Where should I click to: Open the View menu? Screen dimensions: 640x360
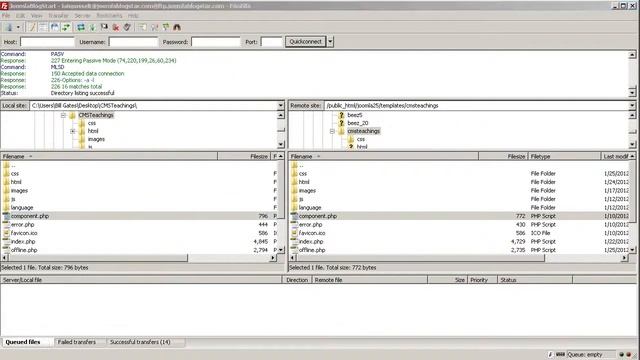(37, 16)
